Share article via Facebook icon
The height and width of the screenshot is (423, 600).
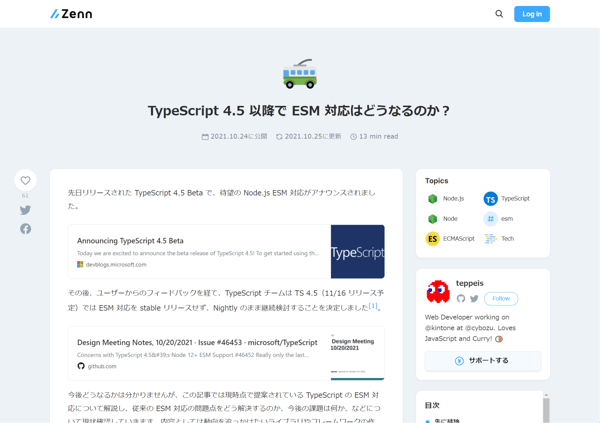point(25,229)
